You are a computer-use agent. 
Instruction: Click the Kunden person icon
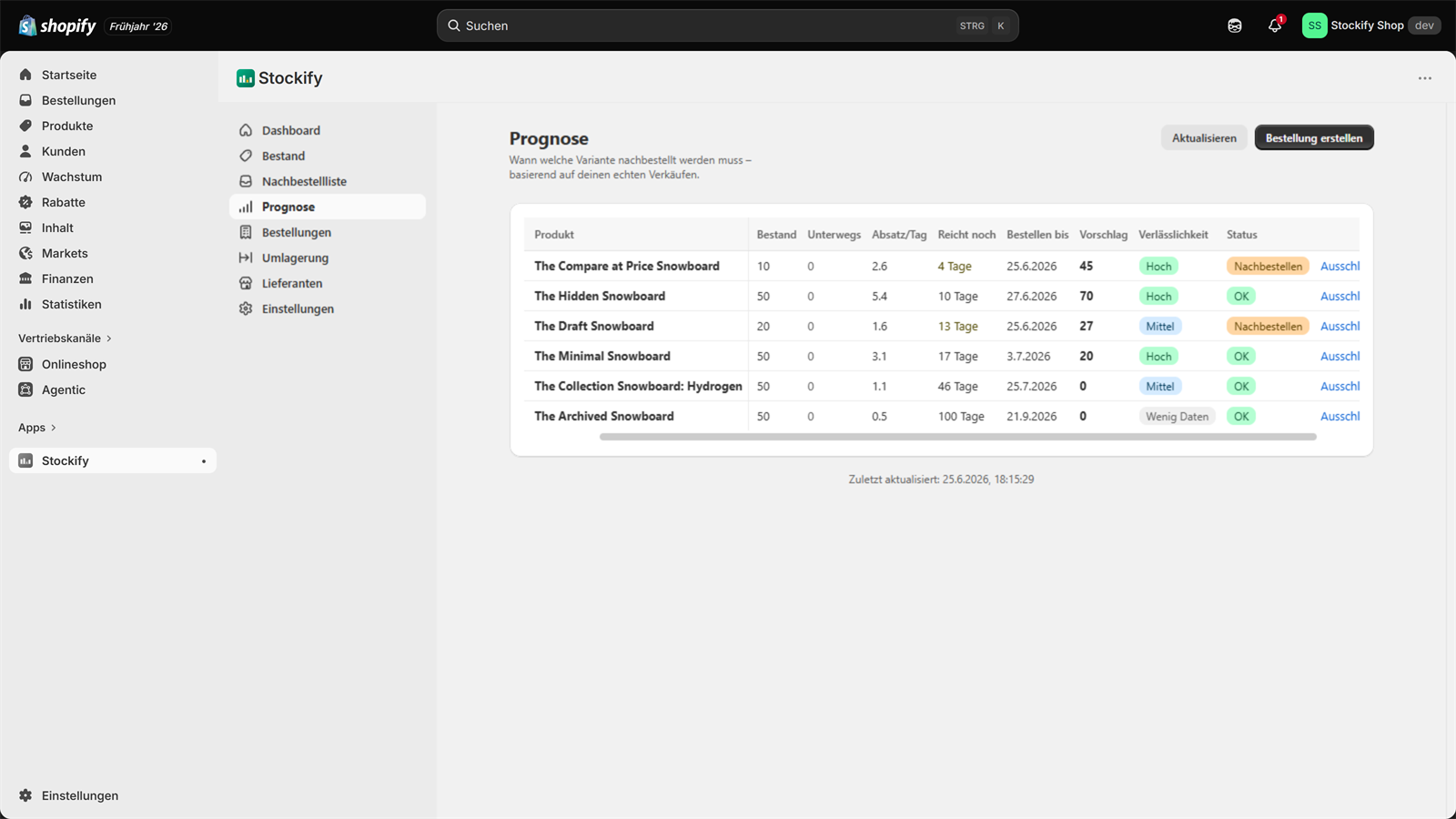pyautogui.click(x=25, y=151)
